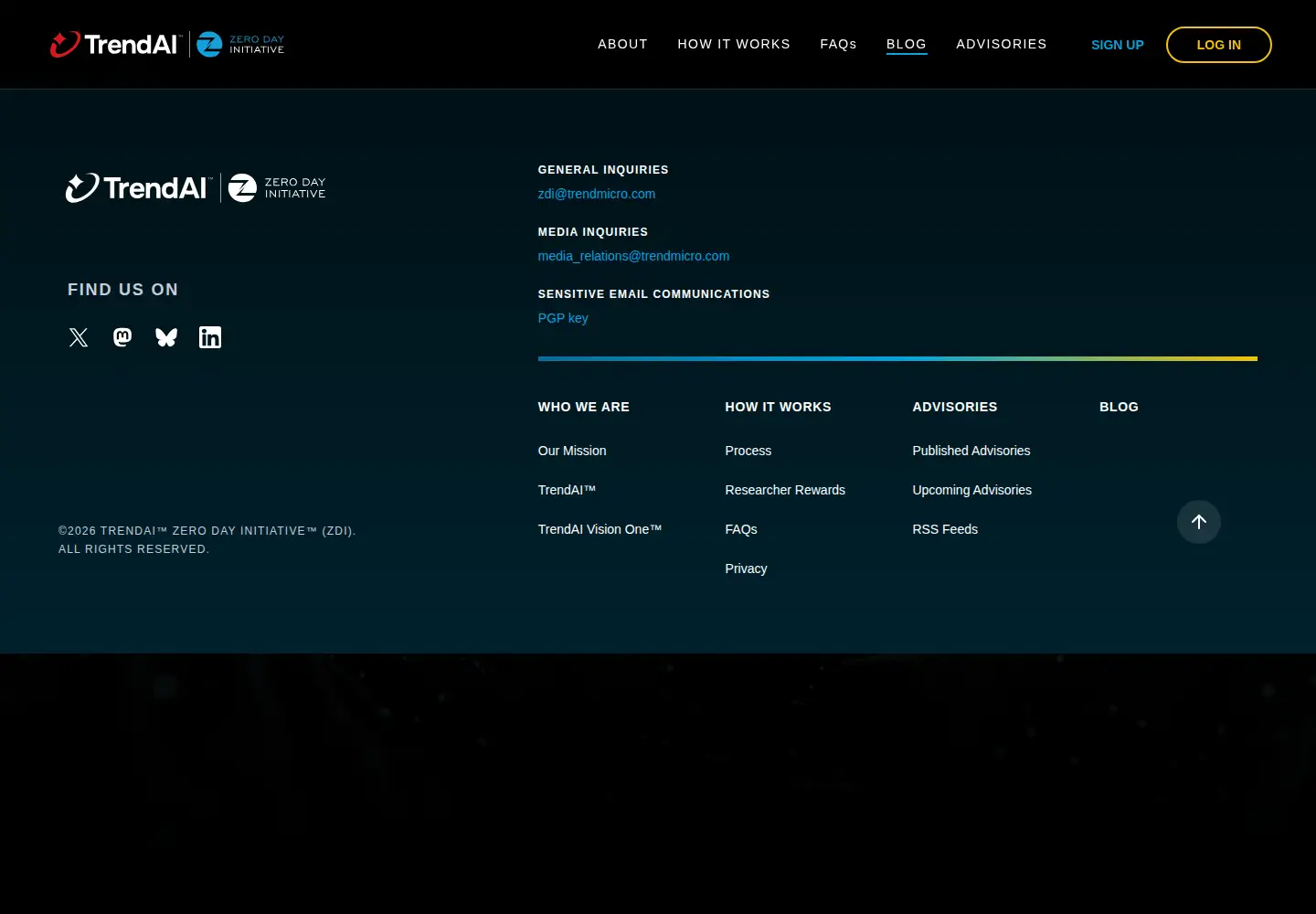Click the MEDIA INQUIRIES label
This screenshot has height=914, width=1316.
point(593,232)
